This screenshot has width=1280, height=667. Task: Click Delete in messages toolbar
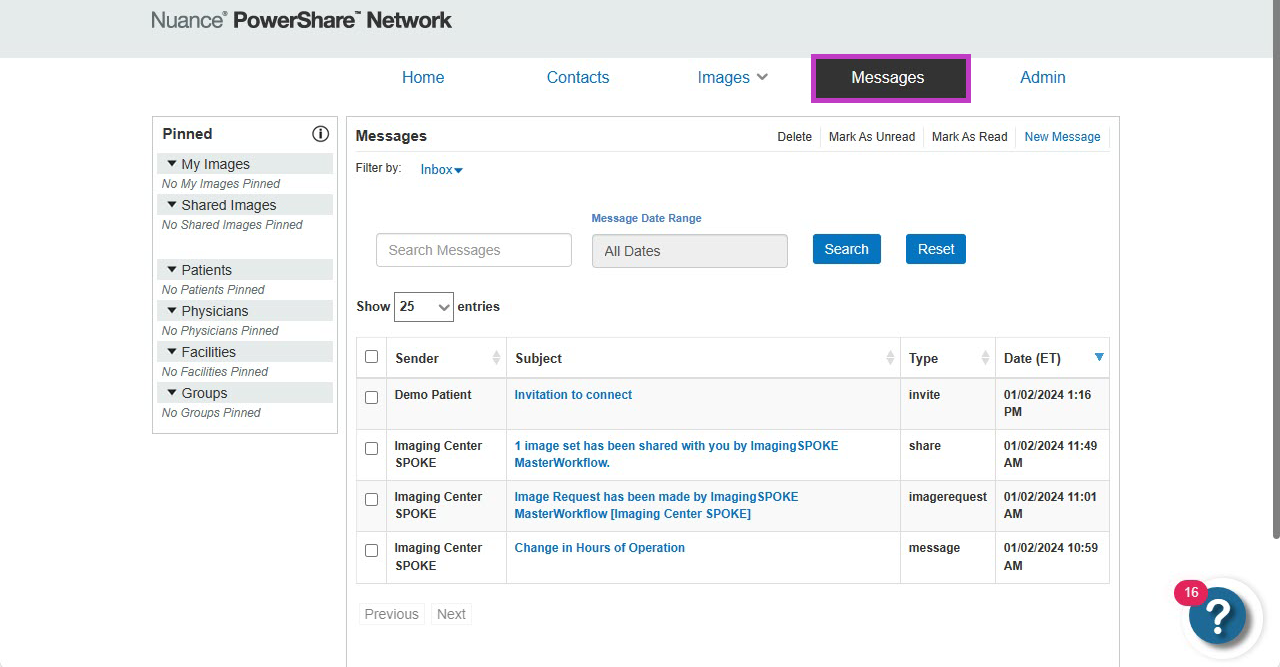click(x=795, y=137)
